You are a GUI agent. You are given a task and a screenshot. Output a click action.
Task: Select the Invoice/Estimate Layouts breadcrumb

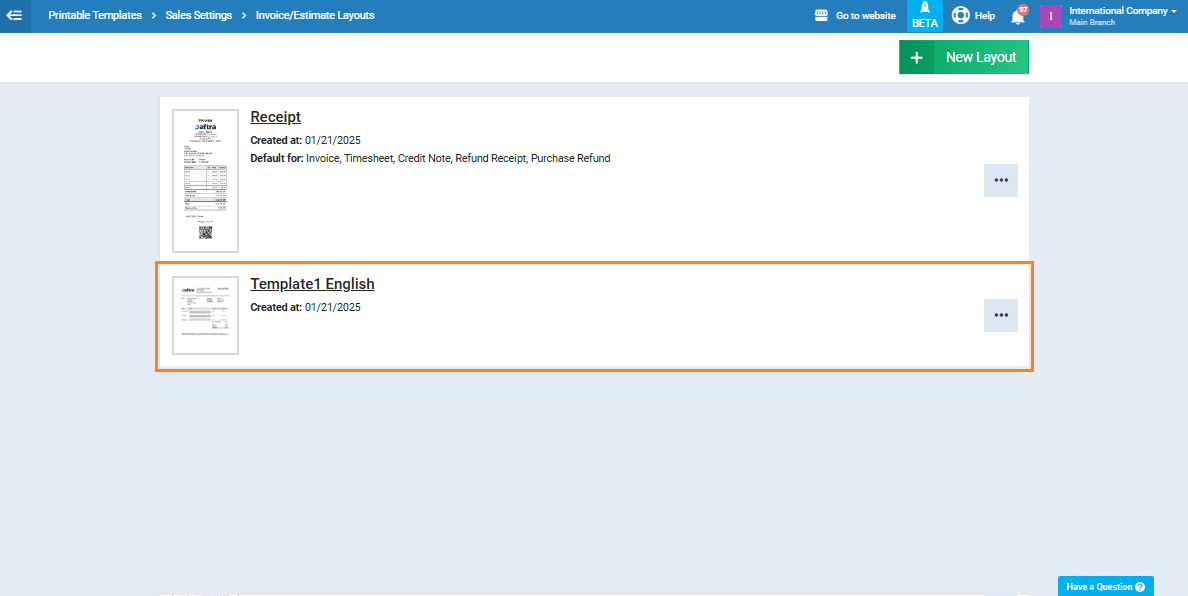point(315,16)
